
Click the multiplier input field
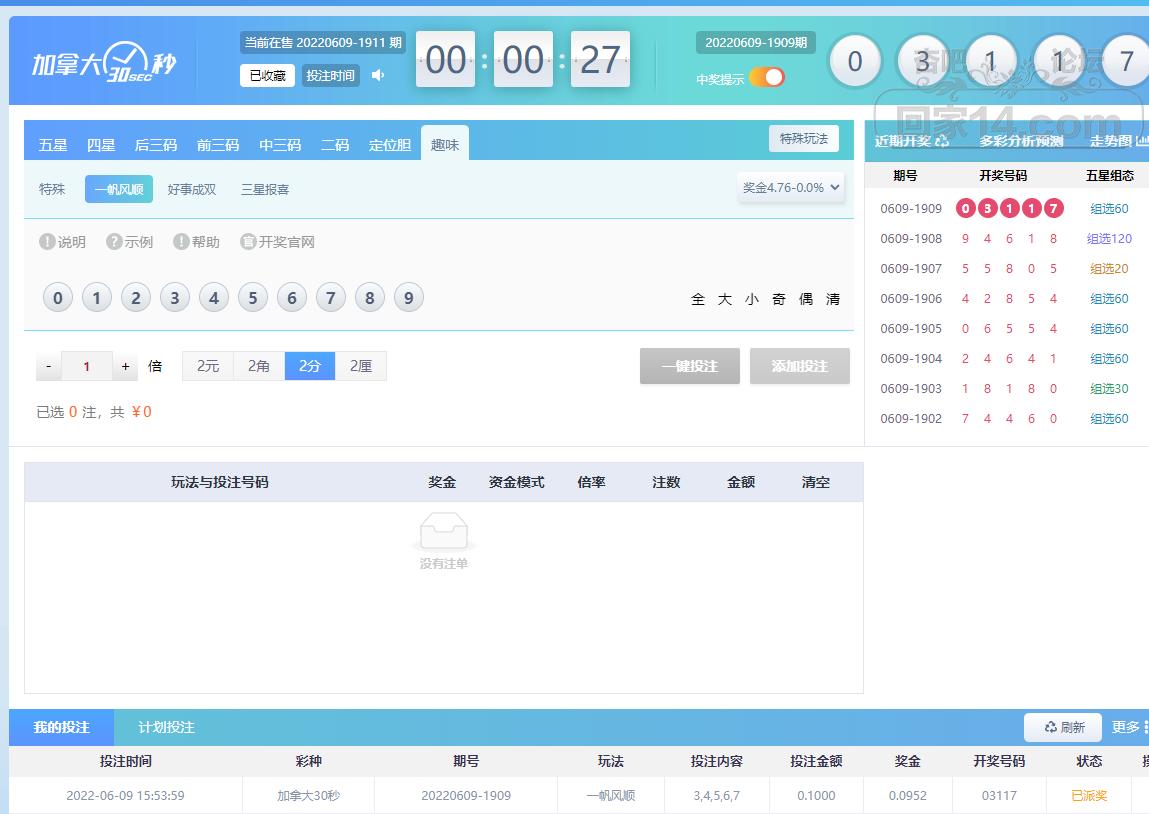point(86,367)
